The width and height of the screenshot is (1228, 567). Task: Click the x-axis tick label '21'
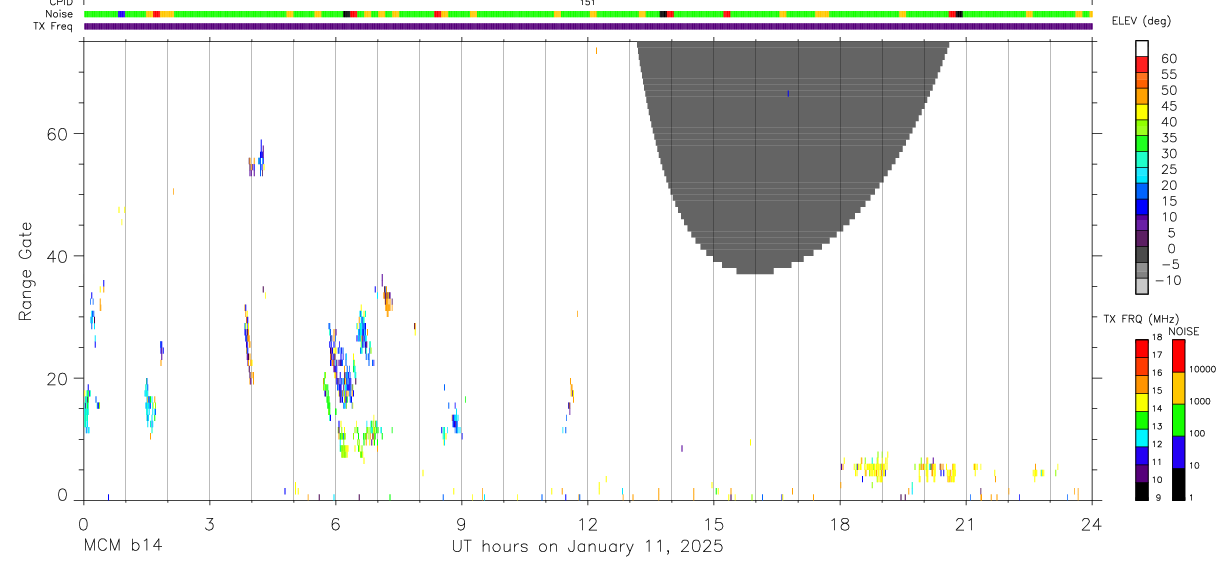click(x=965, y=523)
